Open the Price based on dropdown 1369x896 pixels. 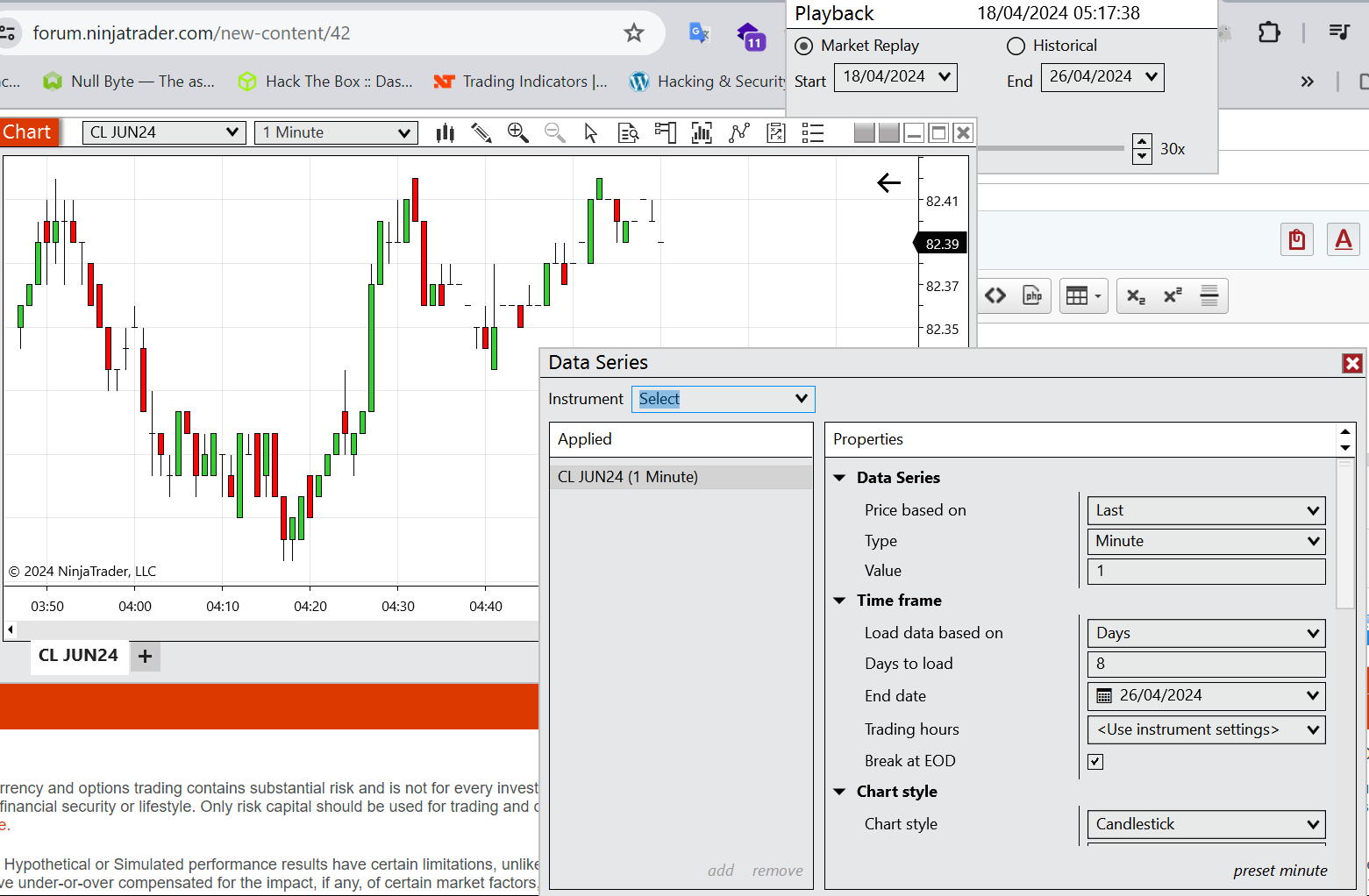click(x=1206, y=510)
